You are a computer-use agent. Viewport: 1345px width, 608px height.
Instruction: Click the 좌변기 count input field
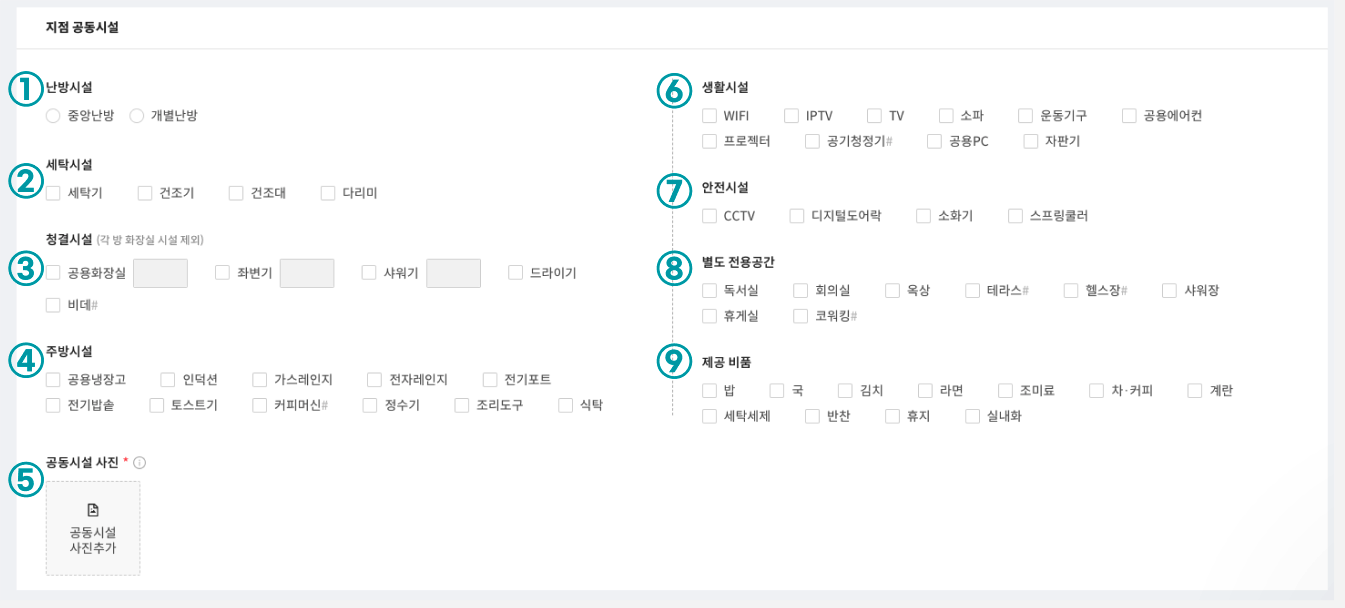point(307,273)
